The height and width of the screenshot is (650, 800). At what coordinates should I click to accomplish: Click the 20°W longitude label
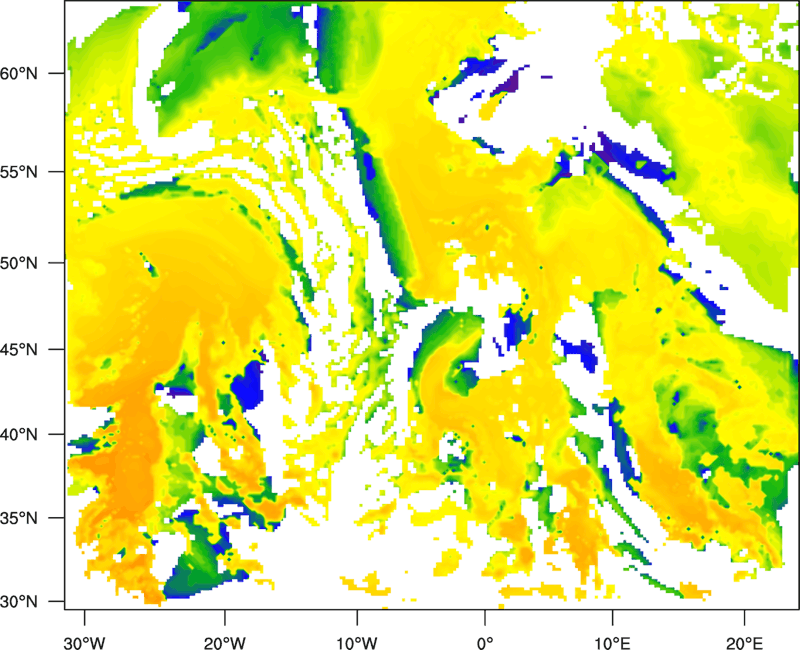pyautogui.click(x=225, y=643)
